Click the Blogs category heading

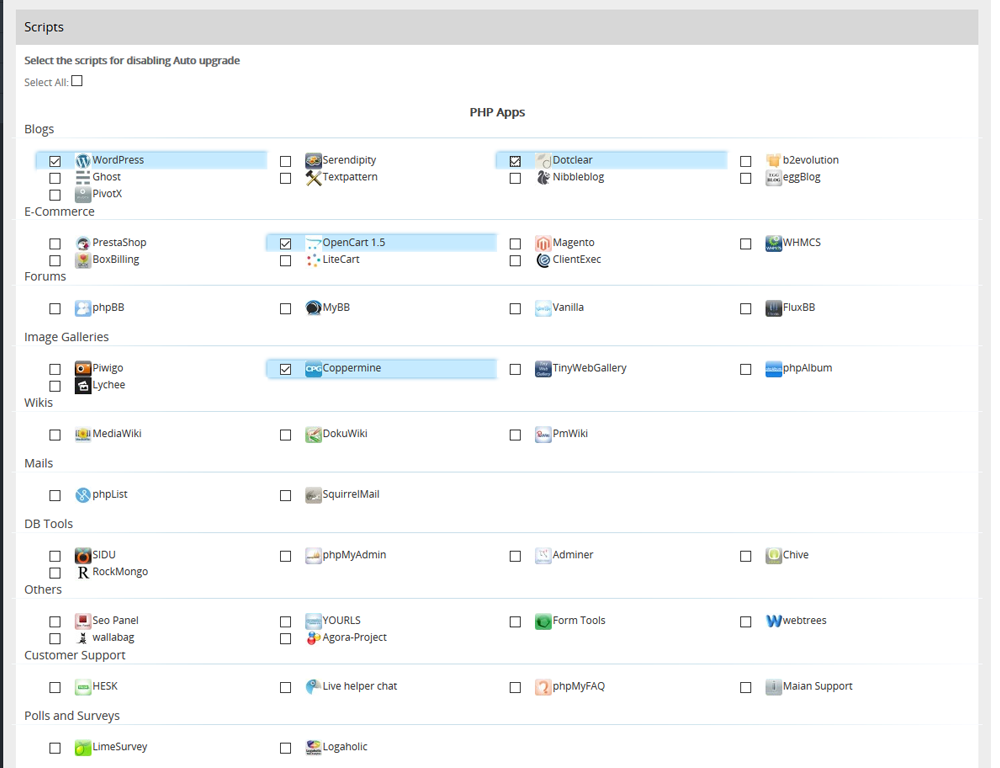pos(39,129)
